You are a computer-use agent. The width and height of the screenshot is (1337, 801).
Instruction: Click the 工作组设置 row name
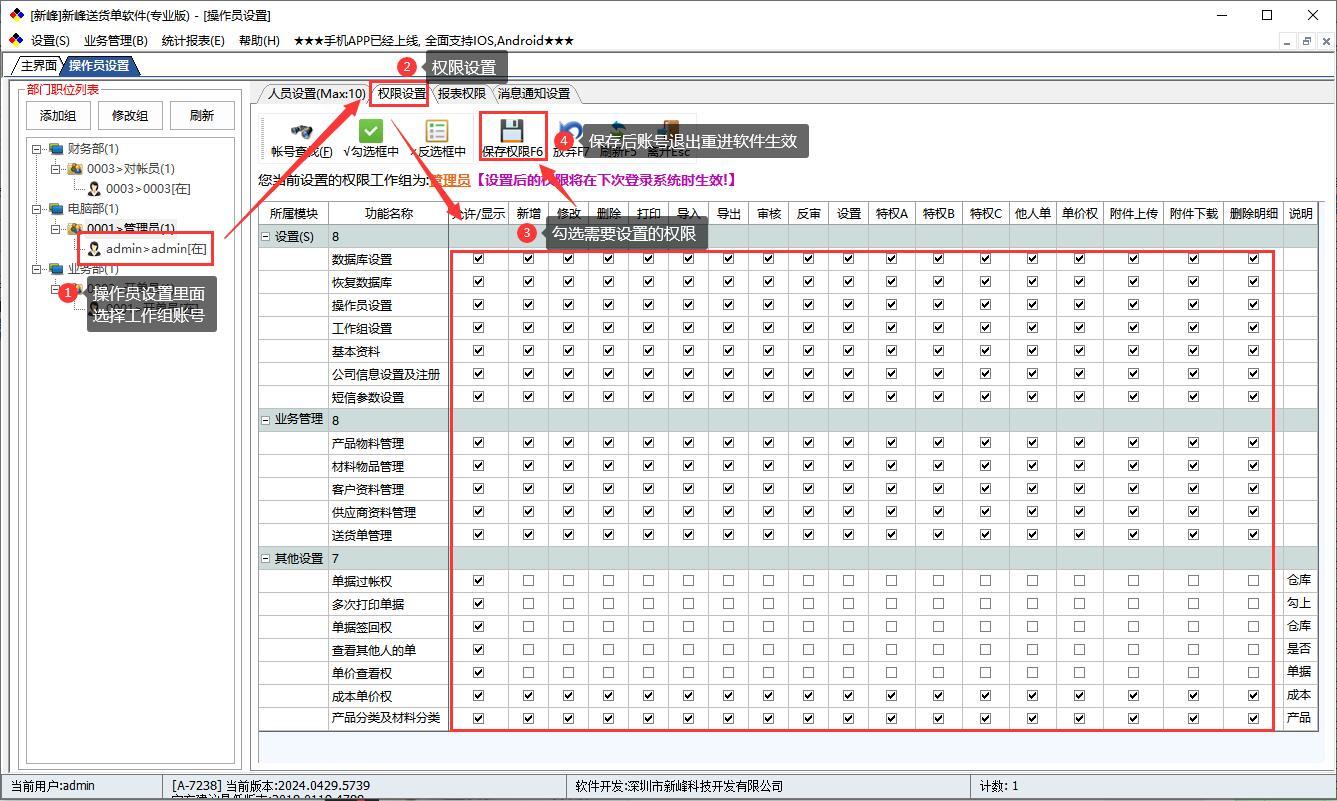coord(362,328)
